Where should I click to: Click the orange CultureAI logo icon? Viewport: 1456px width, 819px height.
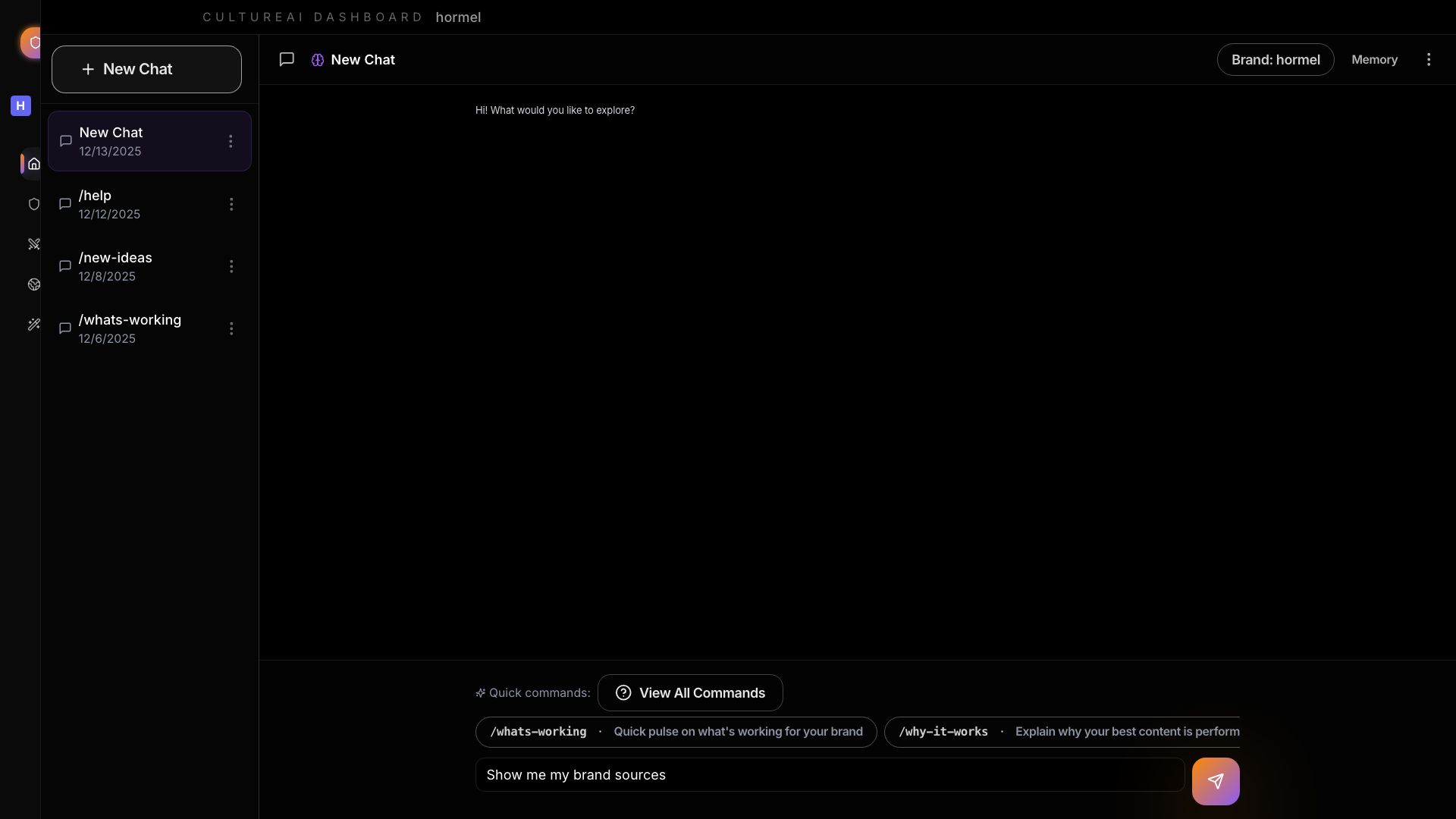coord(33,42)
